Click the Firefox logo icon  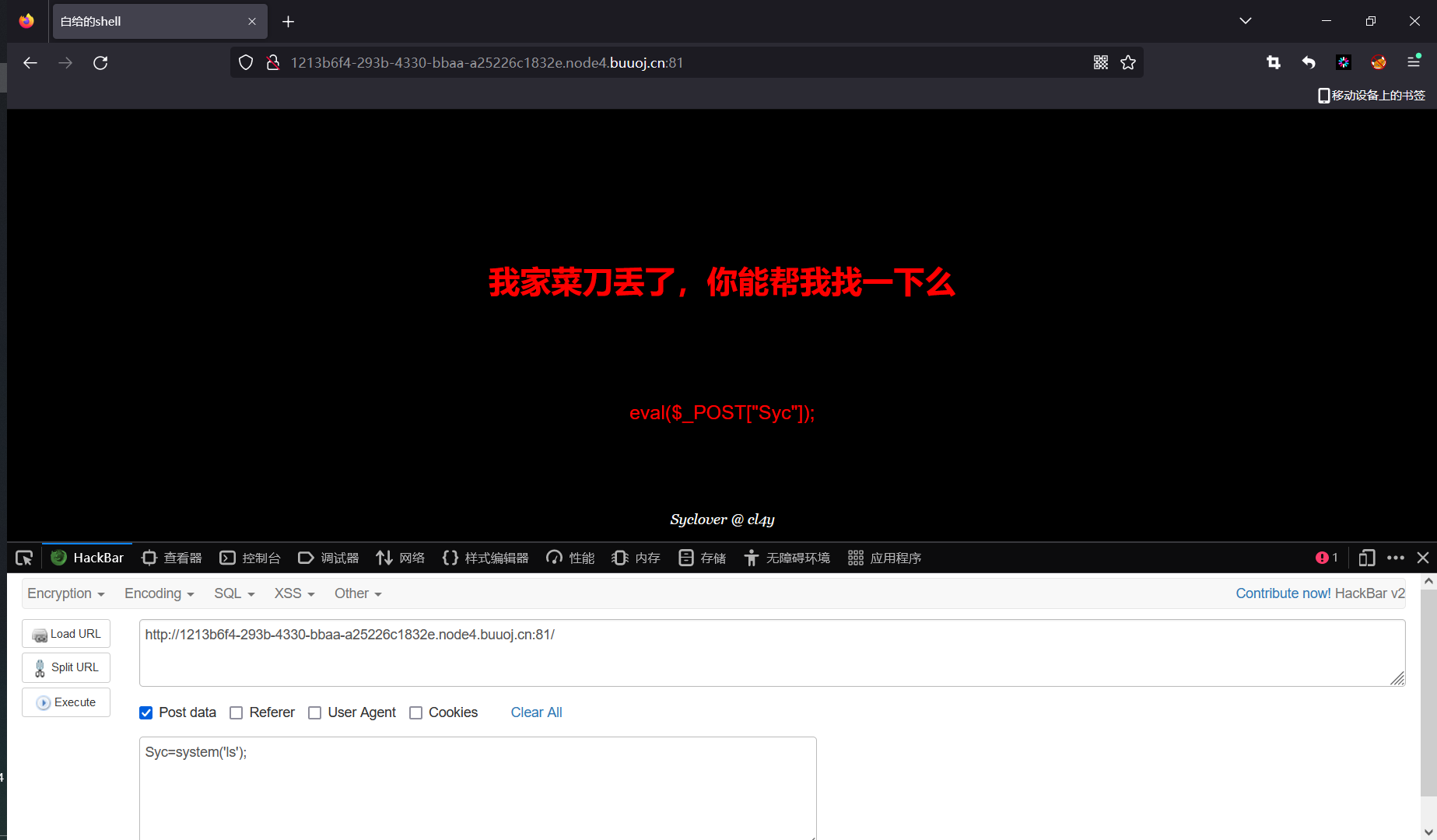[26, 21]
